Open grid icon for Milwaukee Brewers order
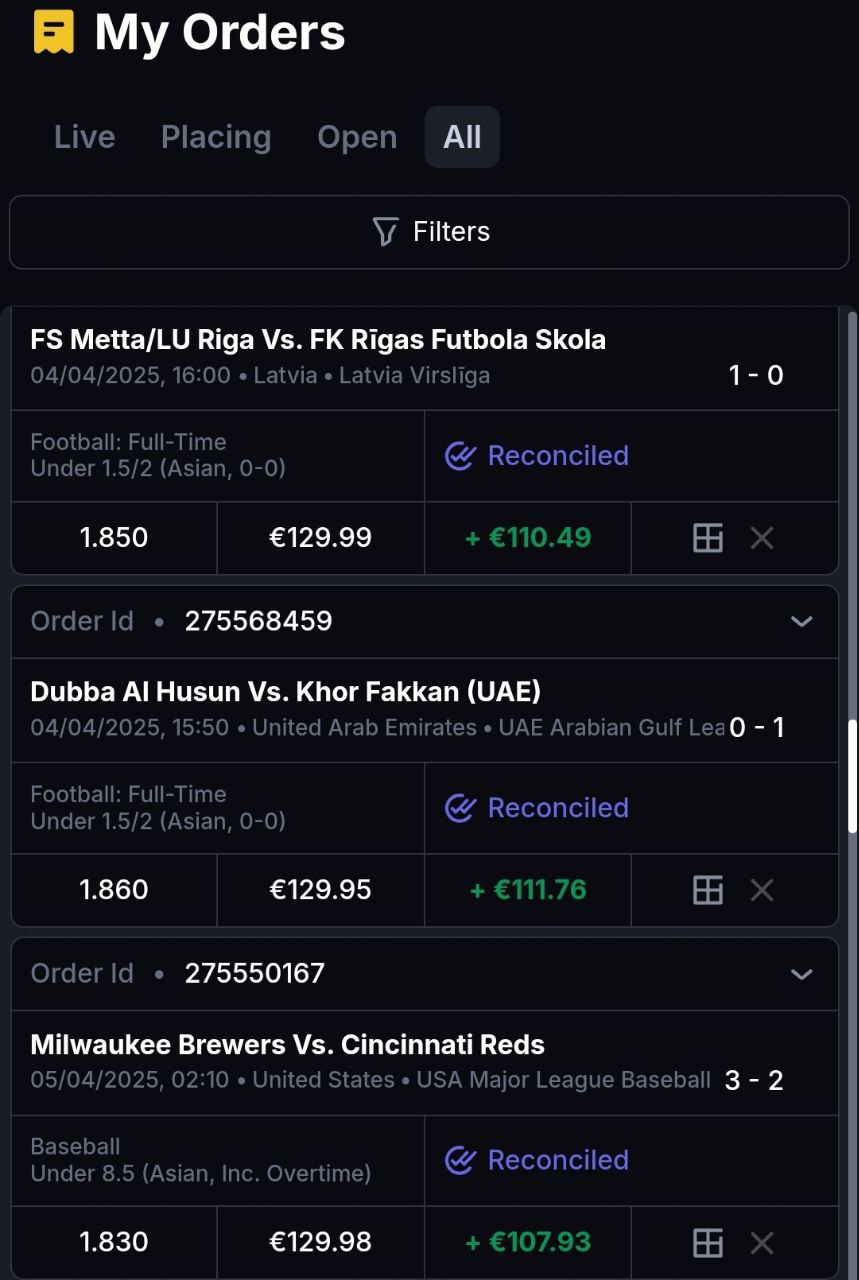The width and height of the screenshot is (859, 1280). [708, 1242]
